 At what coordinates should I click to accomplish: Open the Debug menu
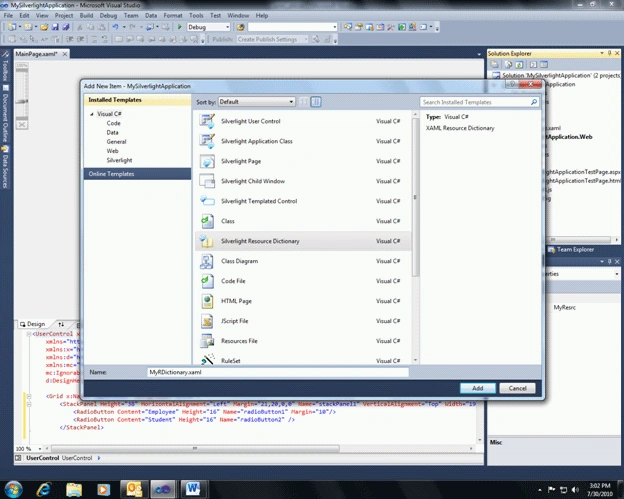108,16
